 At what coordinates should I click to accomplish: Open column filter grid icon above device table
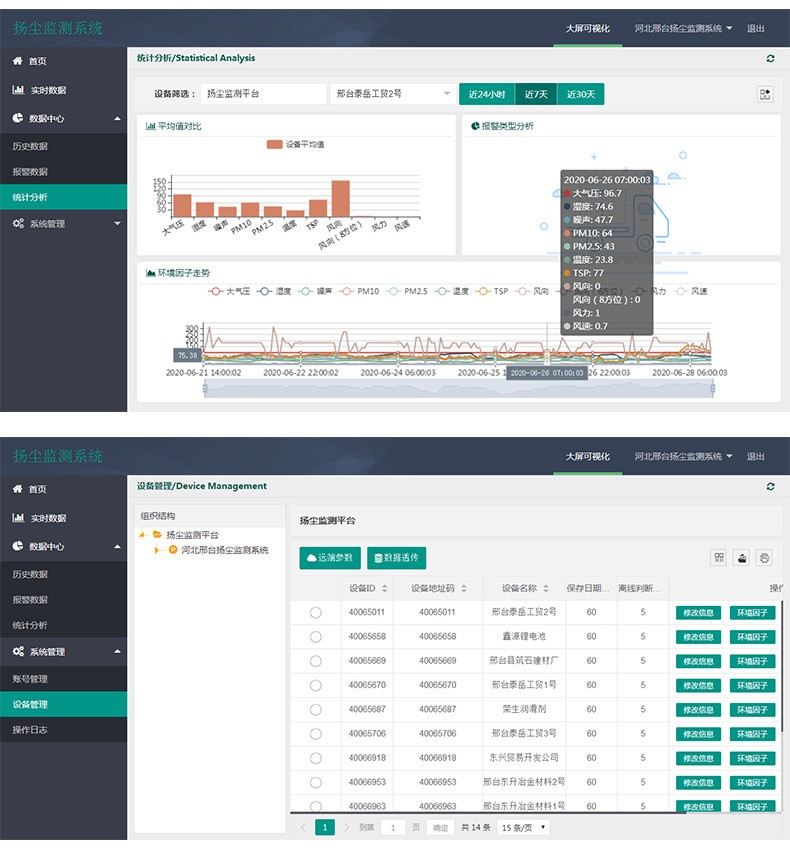click(x=718, y=558)
